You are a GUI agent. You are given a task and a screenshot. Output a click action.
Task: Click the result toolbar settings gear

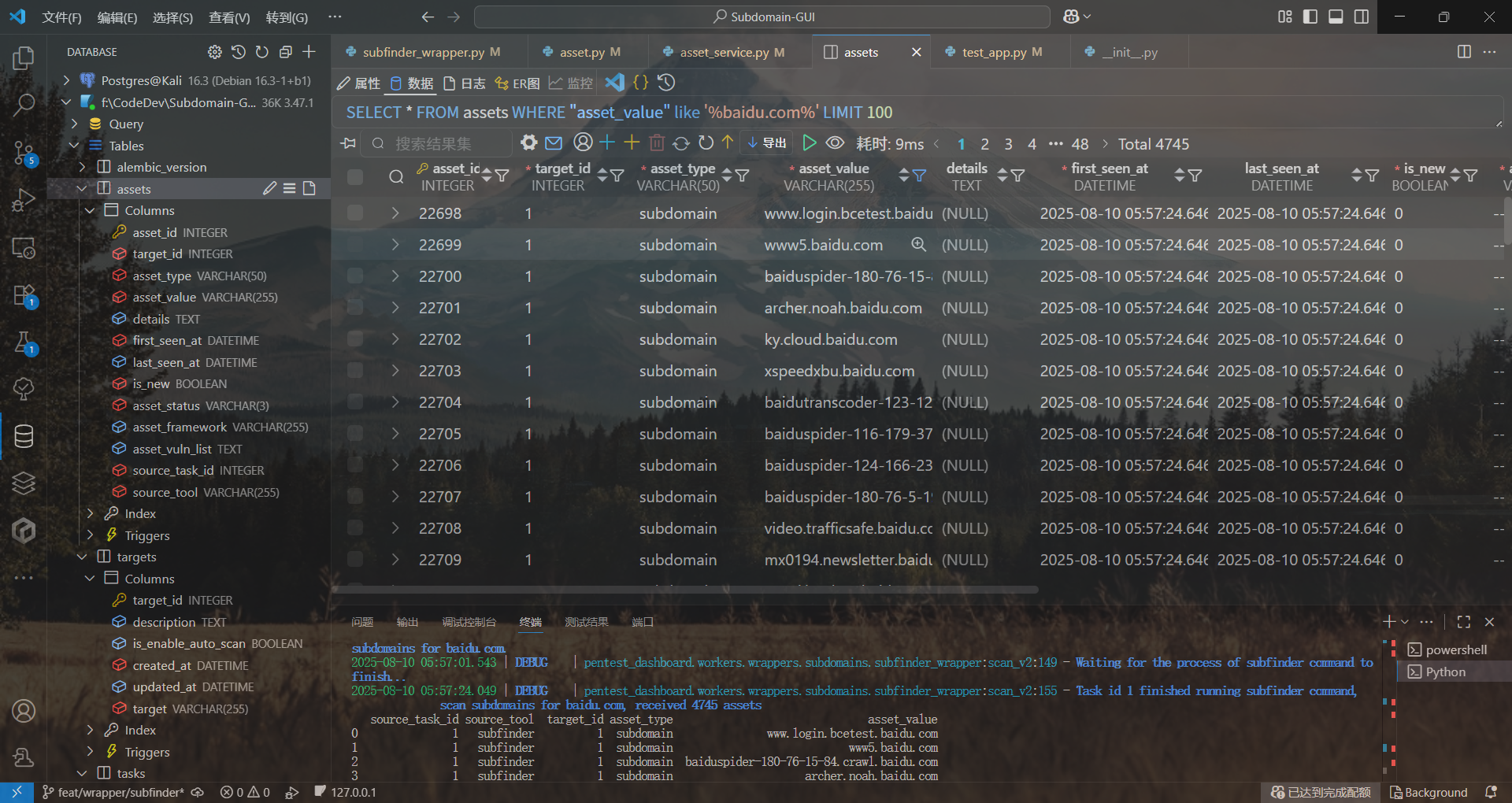pyautogui.click(x=529, y=142)
